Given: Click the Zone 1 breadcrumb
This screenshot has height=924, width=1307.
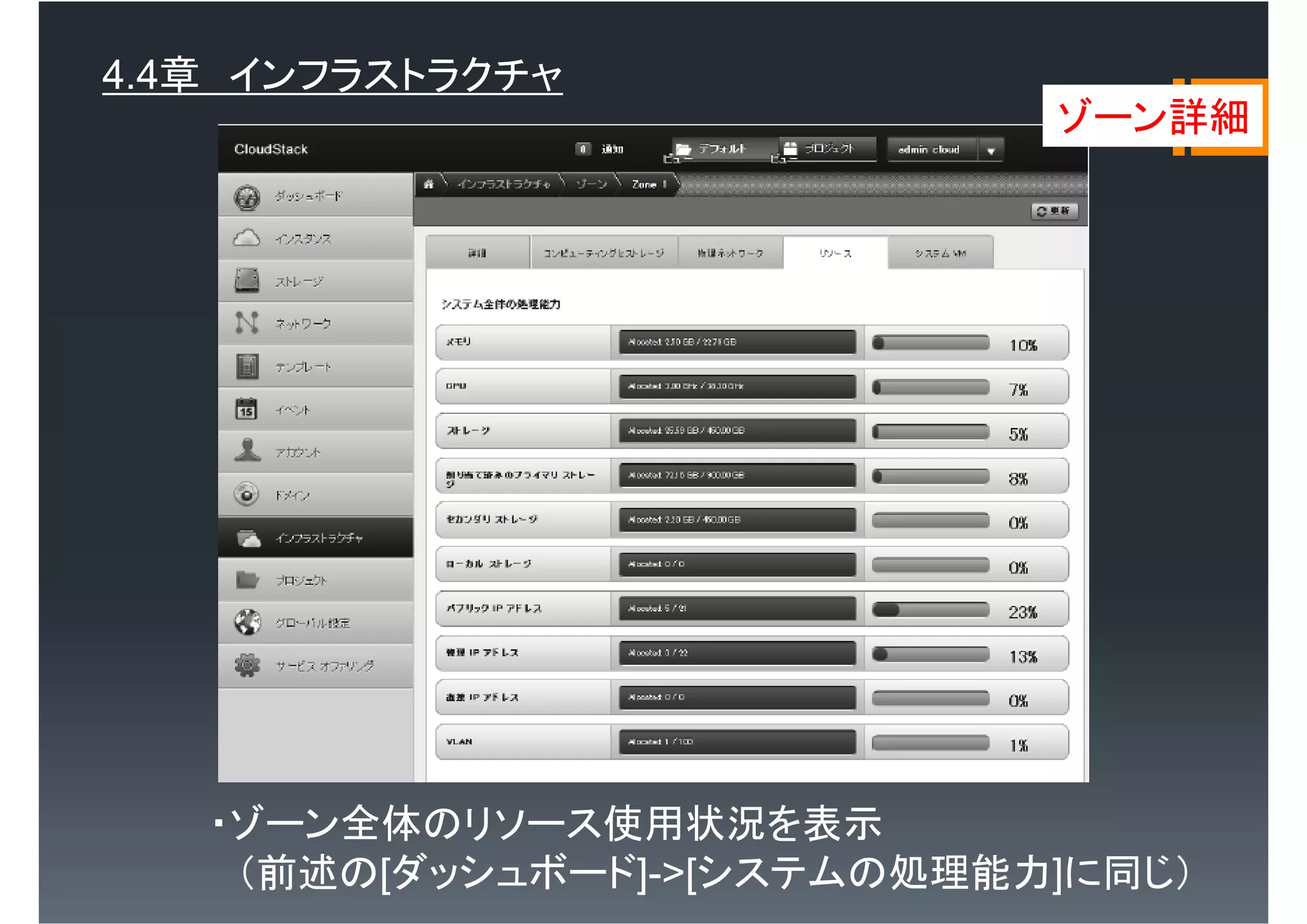Looking at the screenshot, I should [x=649, y=184].
